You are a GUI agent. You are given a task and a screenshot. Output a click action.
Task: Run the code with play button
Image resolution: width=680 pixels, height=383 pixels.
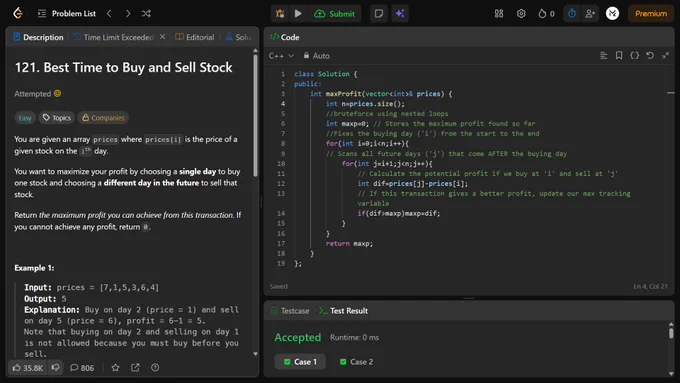coord(298,13)
